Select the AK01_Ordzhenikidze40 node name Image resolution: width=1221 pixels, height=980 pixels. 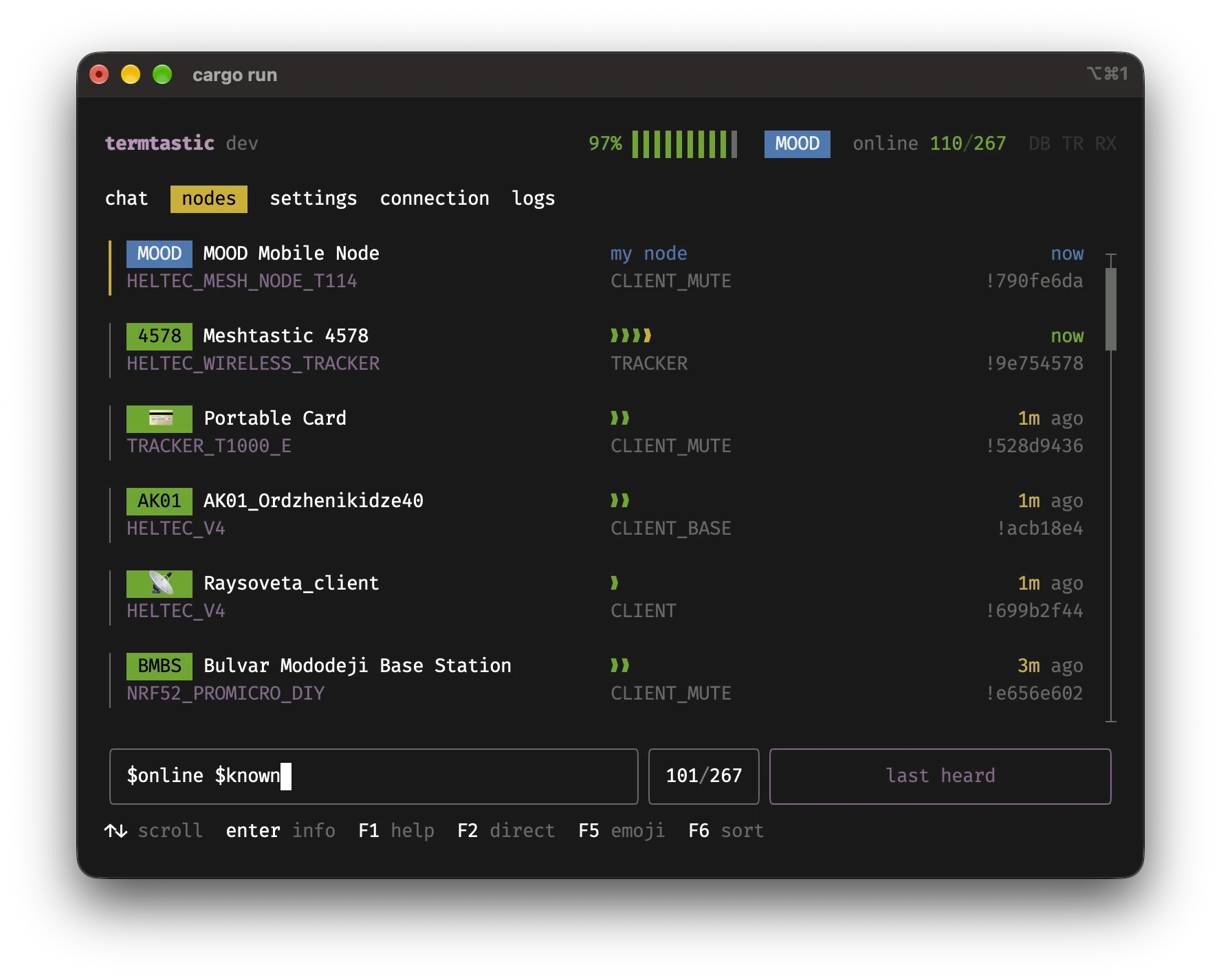point(313,501)
